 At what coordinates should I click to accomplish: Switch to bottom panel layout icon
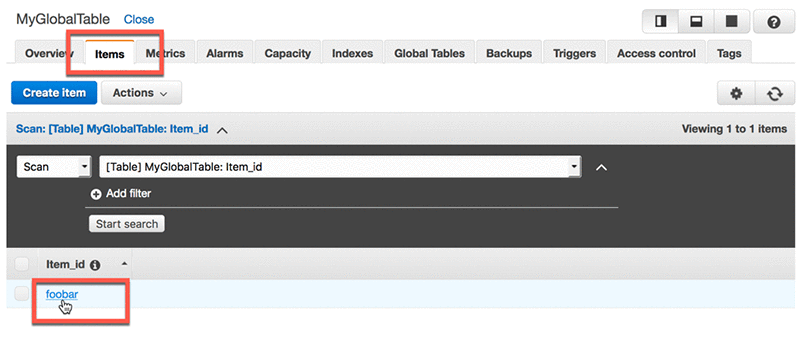pyautogui.click(x=696, y=21)
